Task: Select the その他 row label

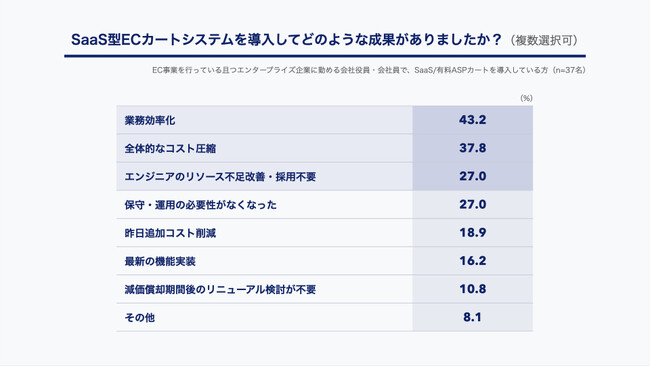Action: tap(140, 318)
